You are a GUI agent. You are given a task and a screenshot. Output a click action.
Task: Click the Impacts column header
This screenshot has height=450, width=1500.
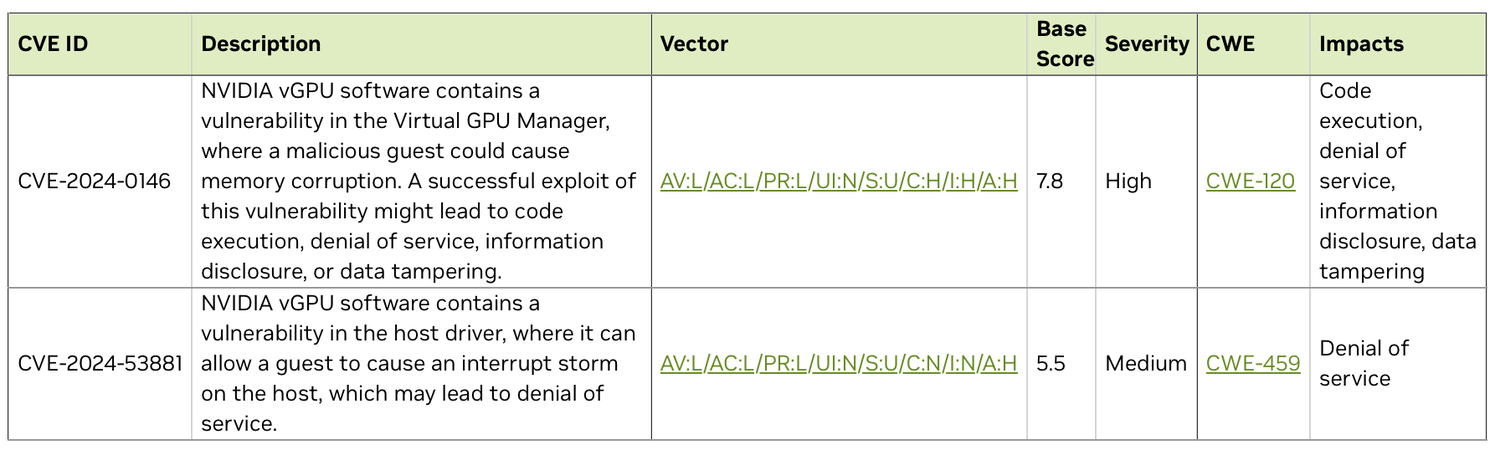click(1361, 44)
